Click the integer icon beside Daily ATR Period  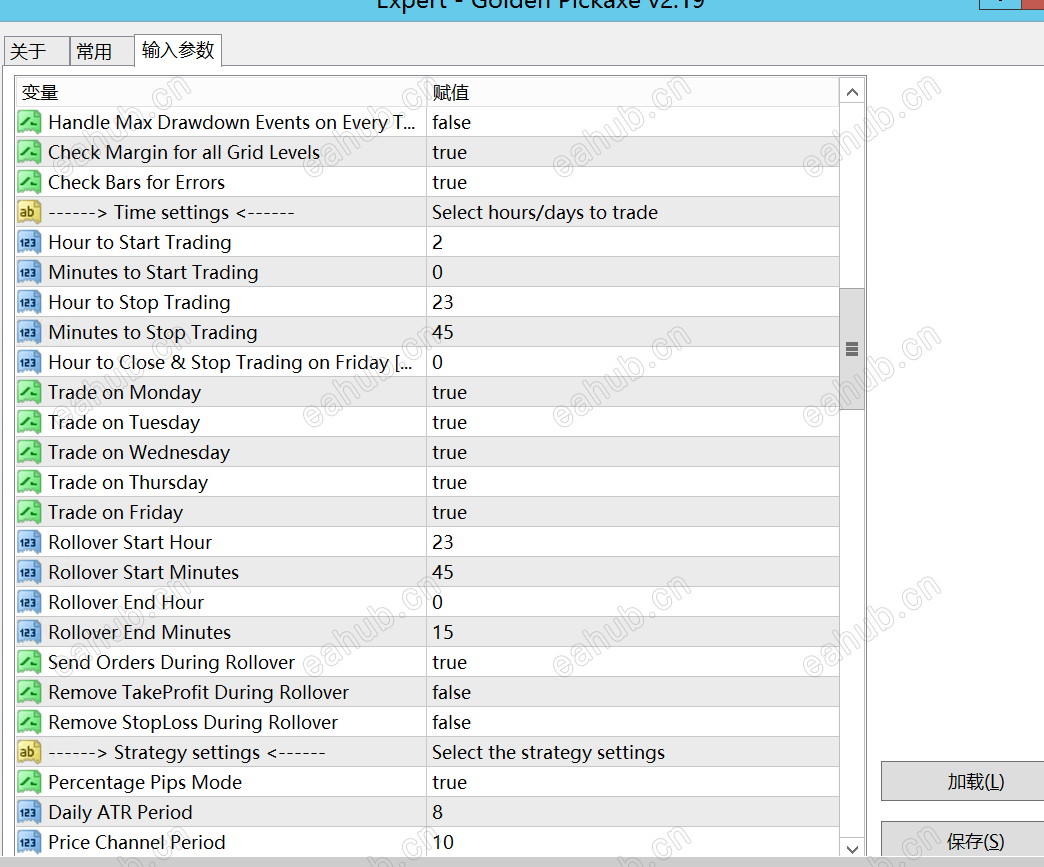click(29, 812)
